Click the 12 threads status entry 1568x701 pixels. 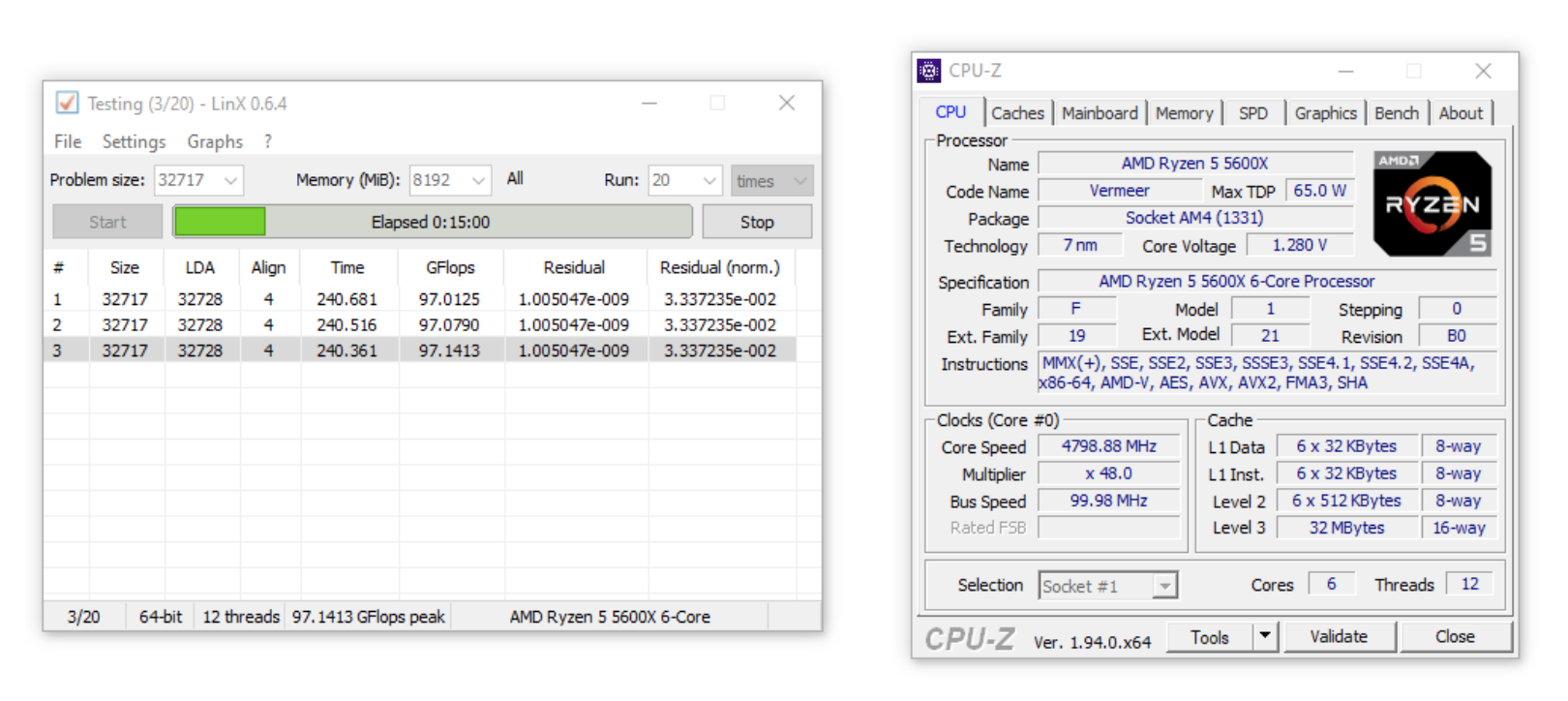tap(241, 617)
